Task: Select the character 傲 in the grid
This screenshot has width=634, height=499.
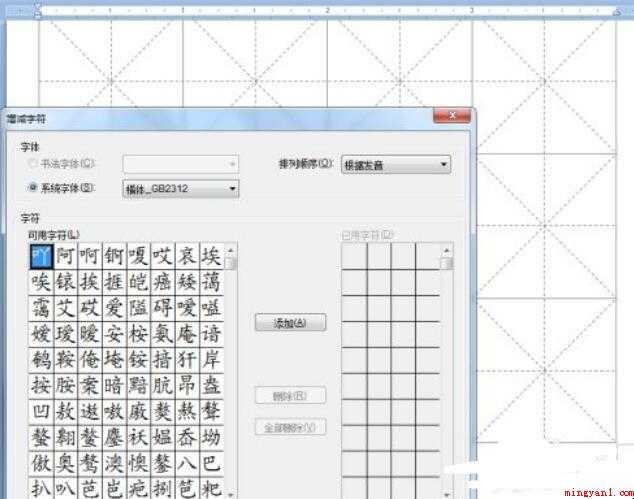Action: pos(41,463)
